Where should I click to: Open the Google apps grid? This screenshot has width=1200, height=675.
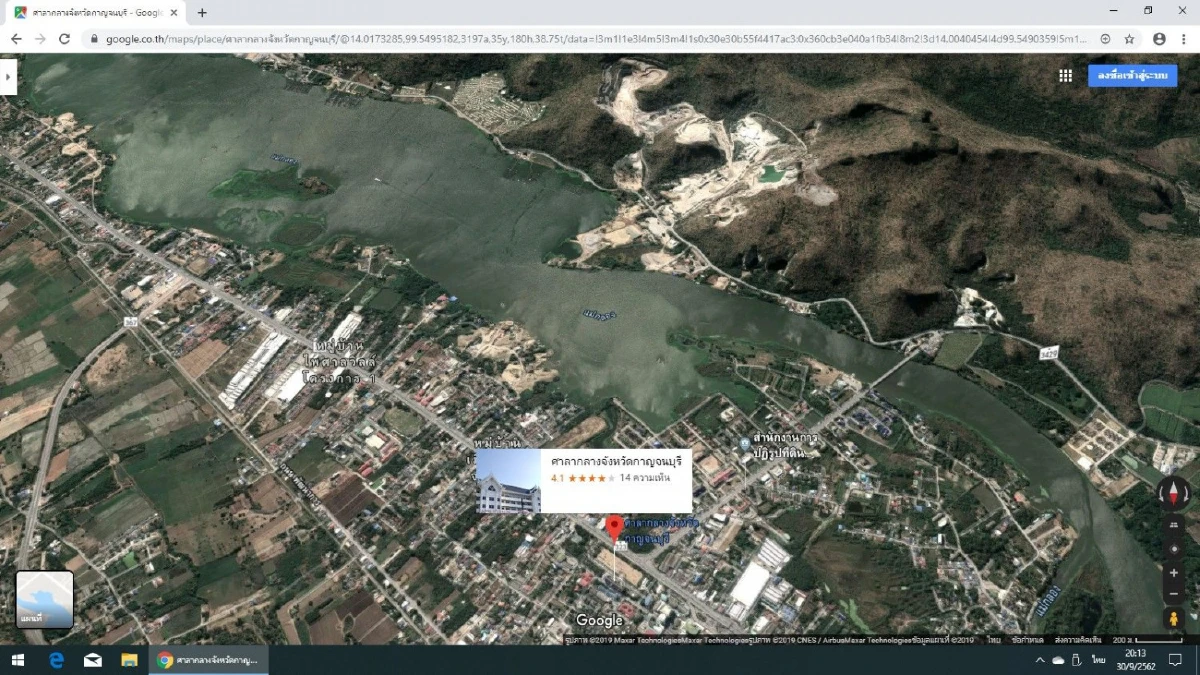click(x=1065, y=76)
